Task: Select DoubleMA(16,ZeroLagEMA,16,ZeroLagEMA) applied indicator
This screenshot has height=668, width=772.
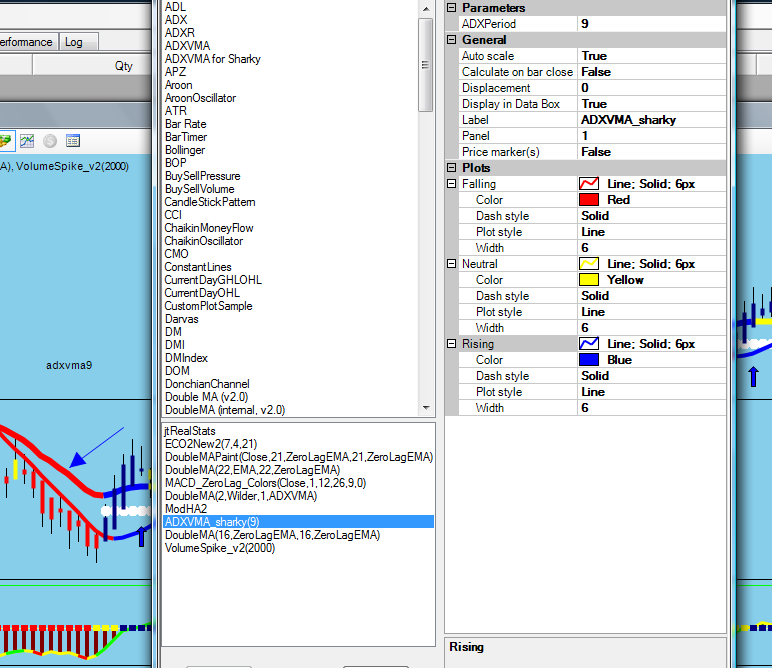Action: click(272, 535)
